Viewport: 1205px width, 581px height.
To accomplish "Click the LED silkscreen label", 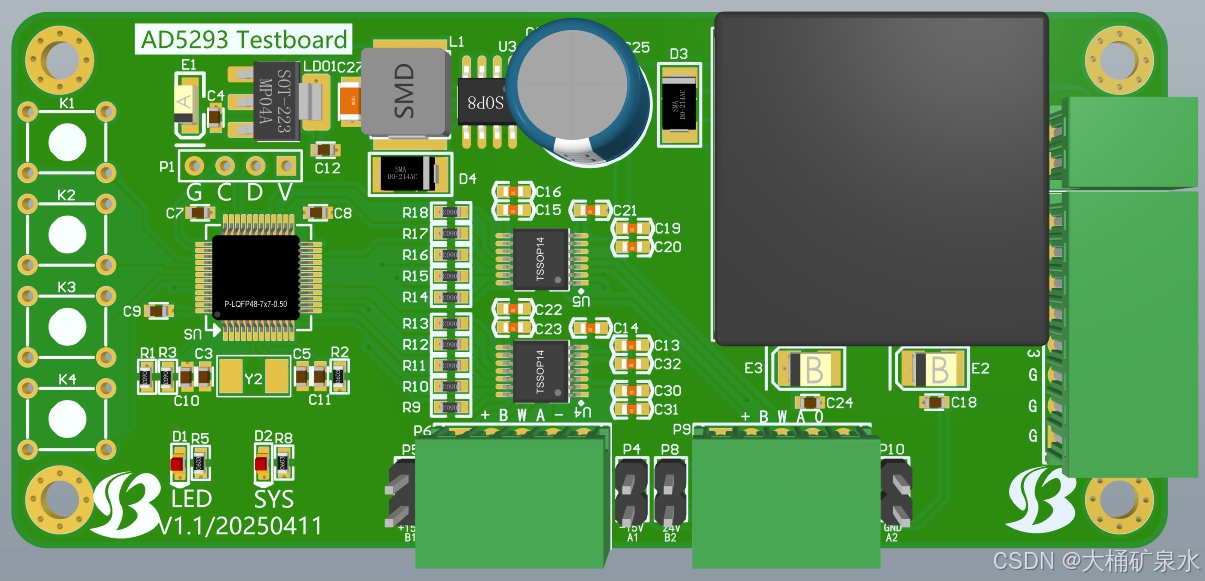I will tap(192, 499).
